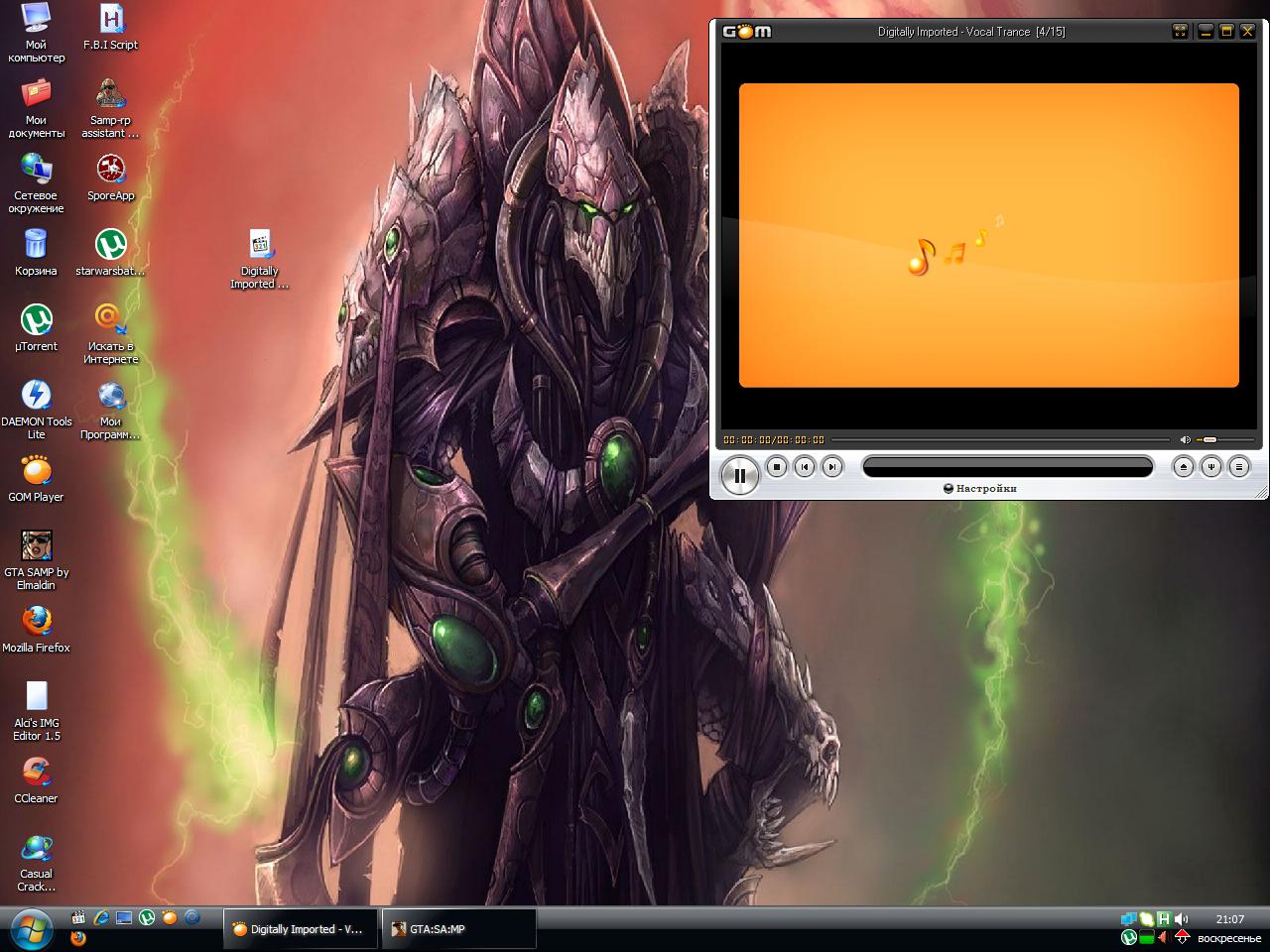Open F.B.I Script desktop file
1270x952 pixels.
pyautogui.click(x=110, y=26)
